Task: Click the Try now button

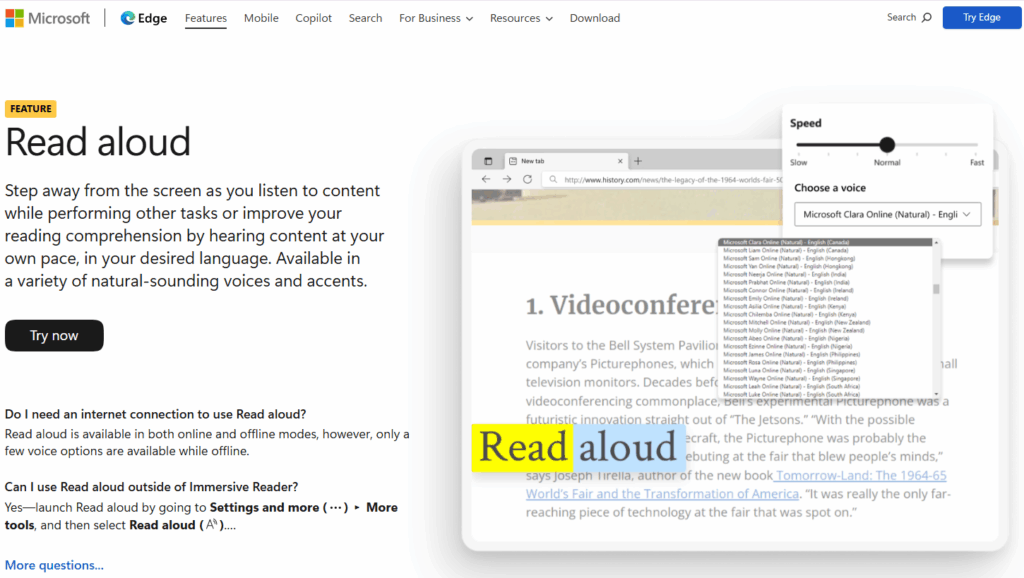Action: tap(54, 335)
